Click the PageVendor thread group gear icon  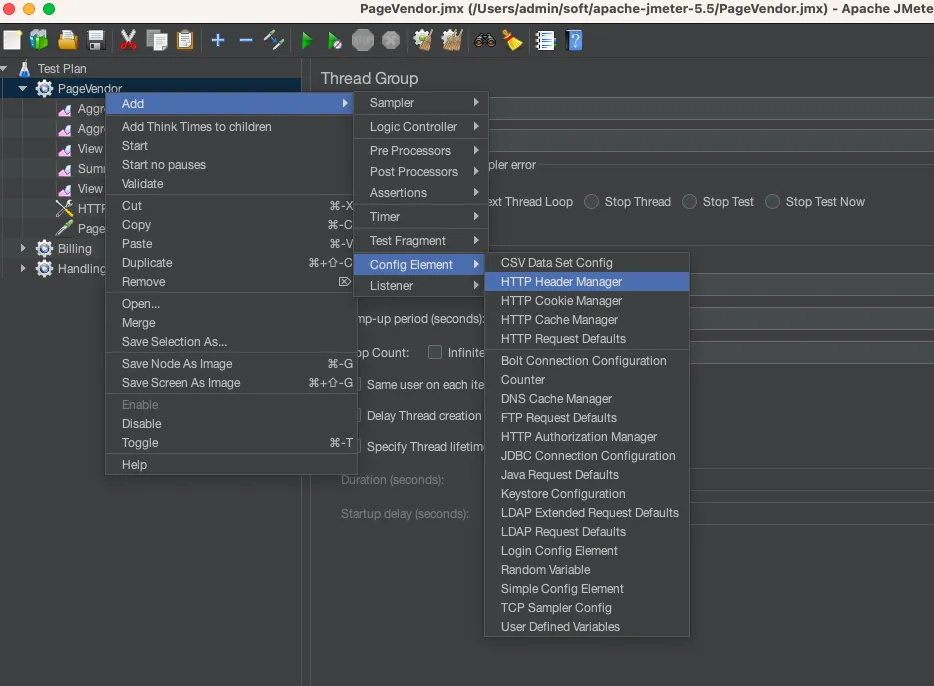[x=44, y=89]
